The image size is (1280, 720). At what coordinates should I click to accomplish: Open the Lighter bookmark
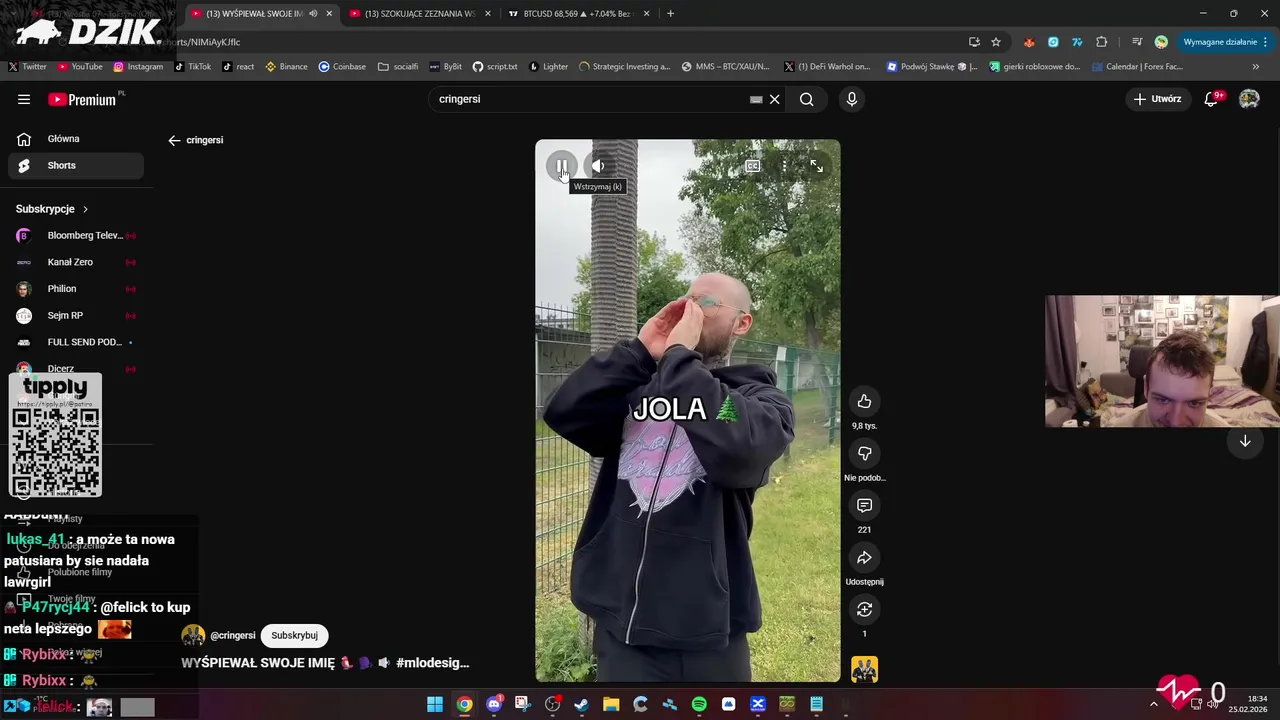point(548,67)
